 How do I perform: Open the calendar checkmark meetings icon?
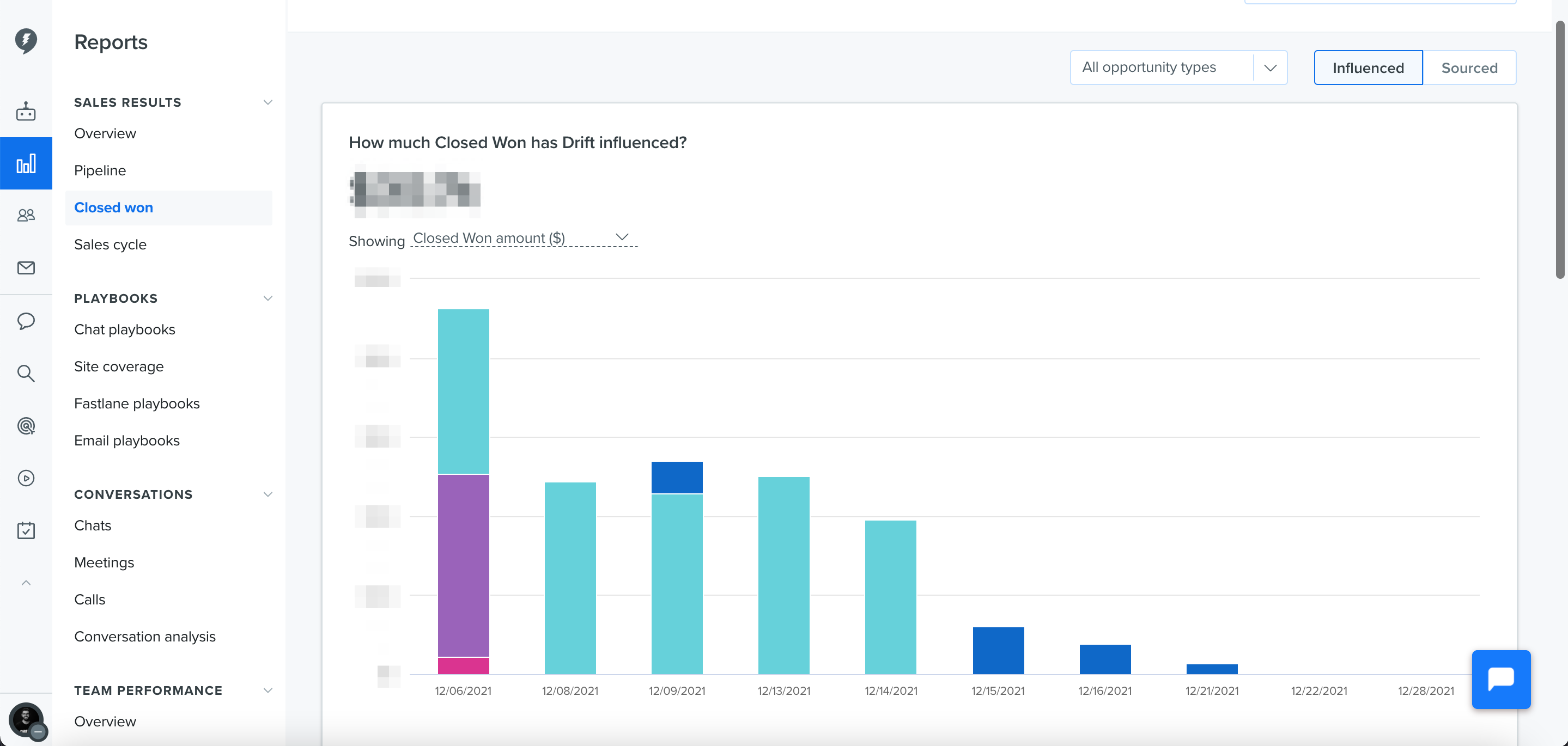click(26, 530)
